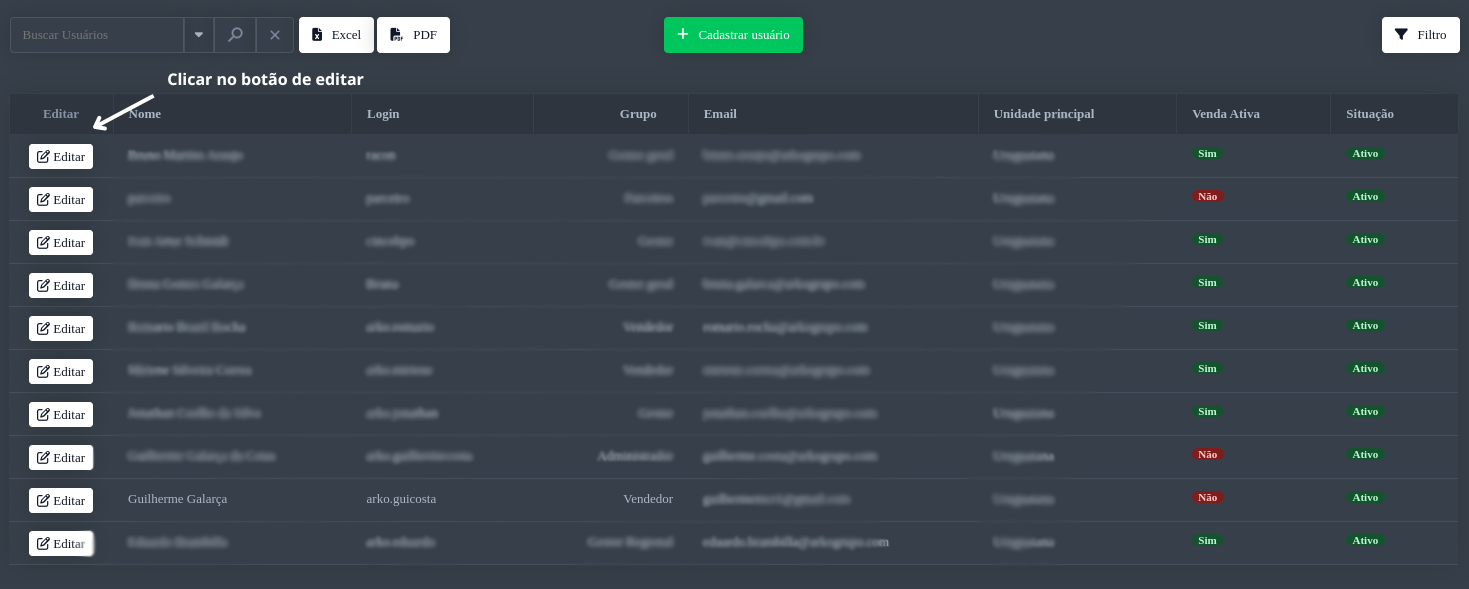Viewport: 1469px width, 589px height.
Task: Click the Cadastrar usuário button
Action: coord(733,35)
